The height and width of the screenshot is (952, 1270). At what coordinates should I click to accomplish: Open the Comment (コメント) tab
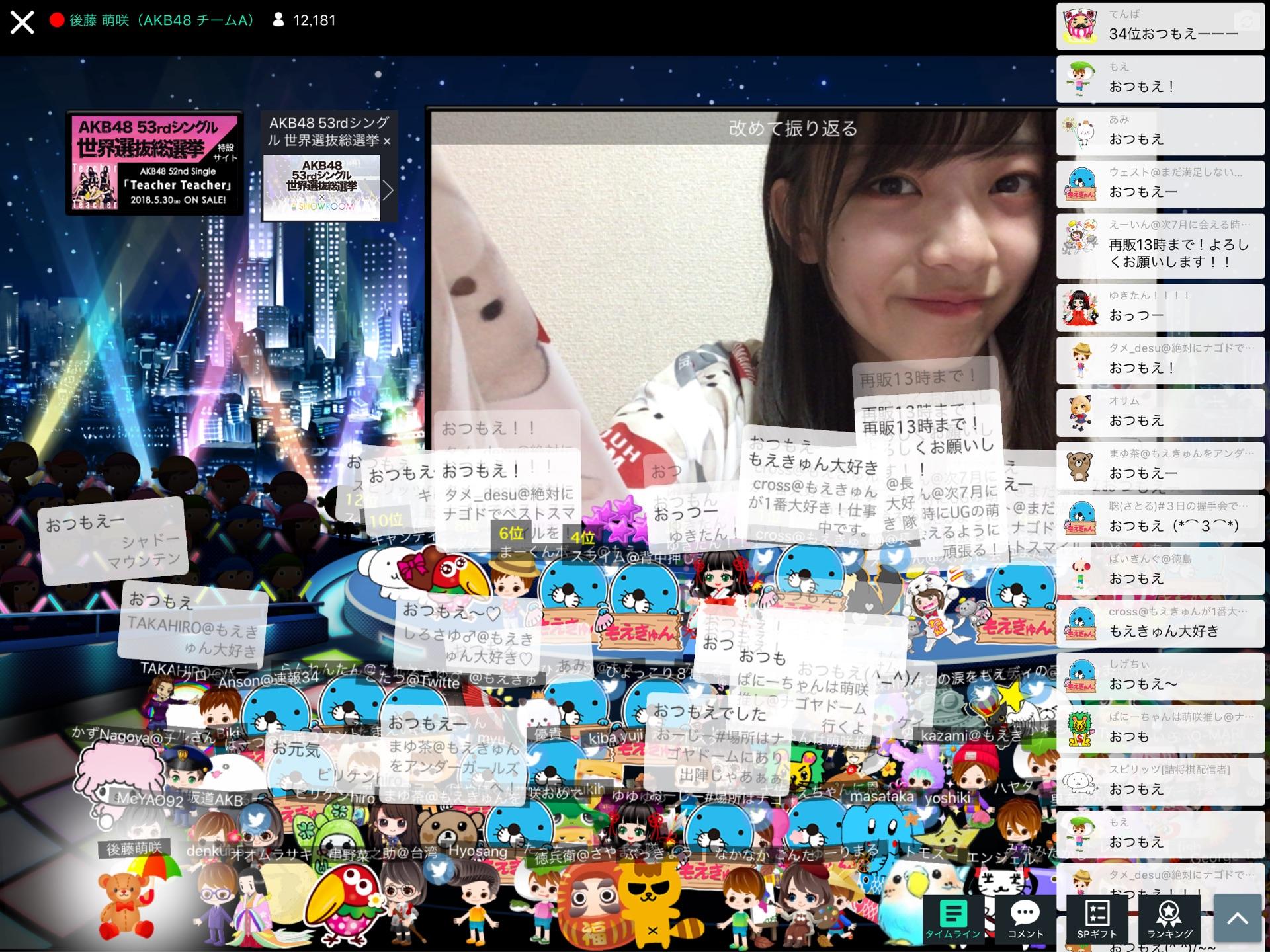click(1025, 919)
